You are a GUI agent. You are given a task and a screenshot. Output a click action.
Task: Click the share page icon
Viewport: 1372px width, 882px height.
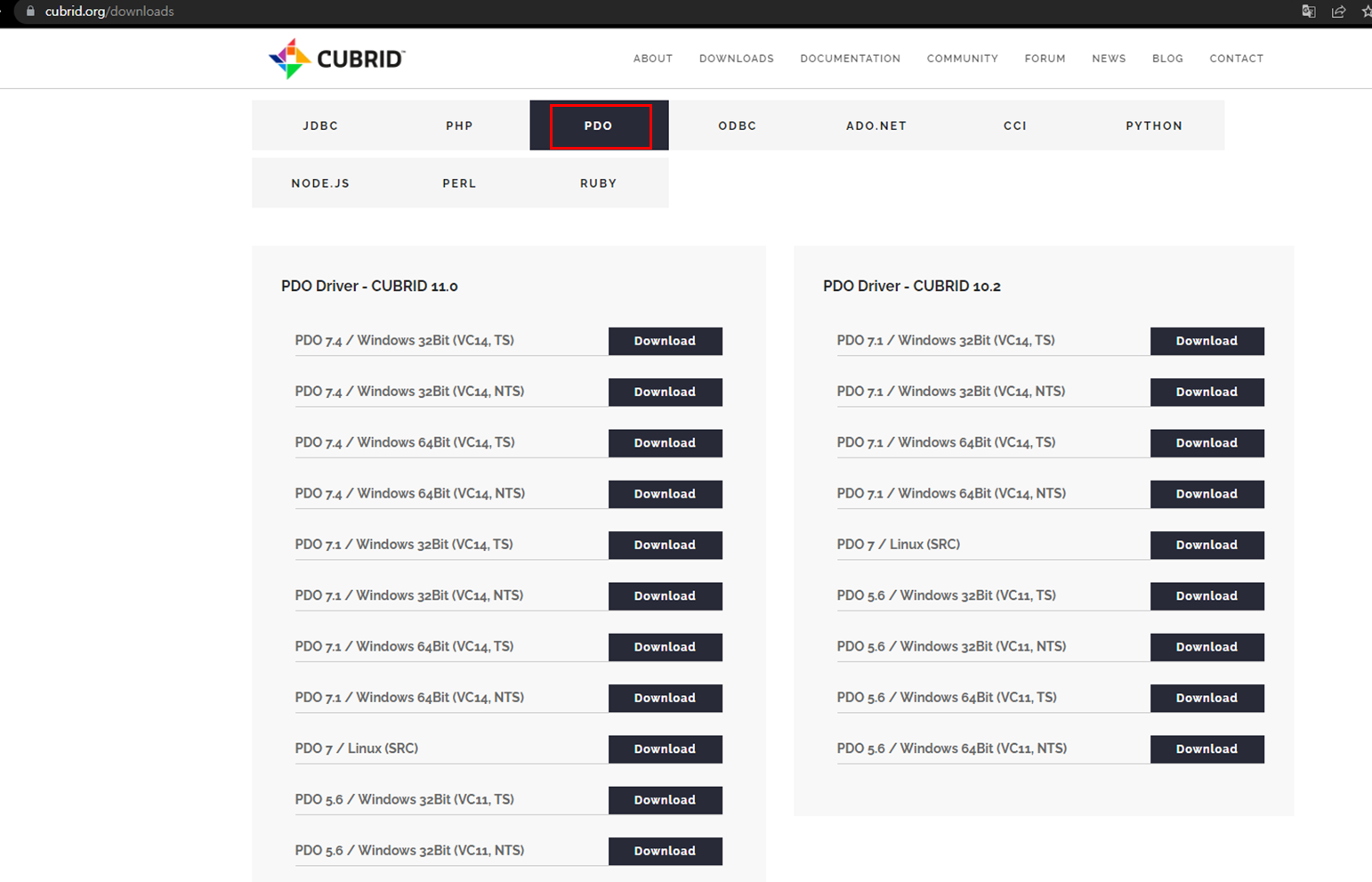click(x=1338, y=12)
